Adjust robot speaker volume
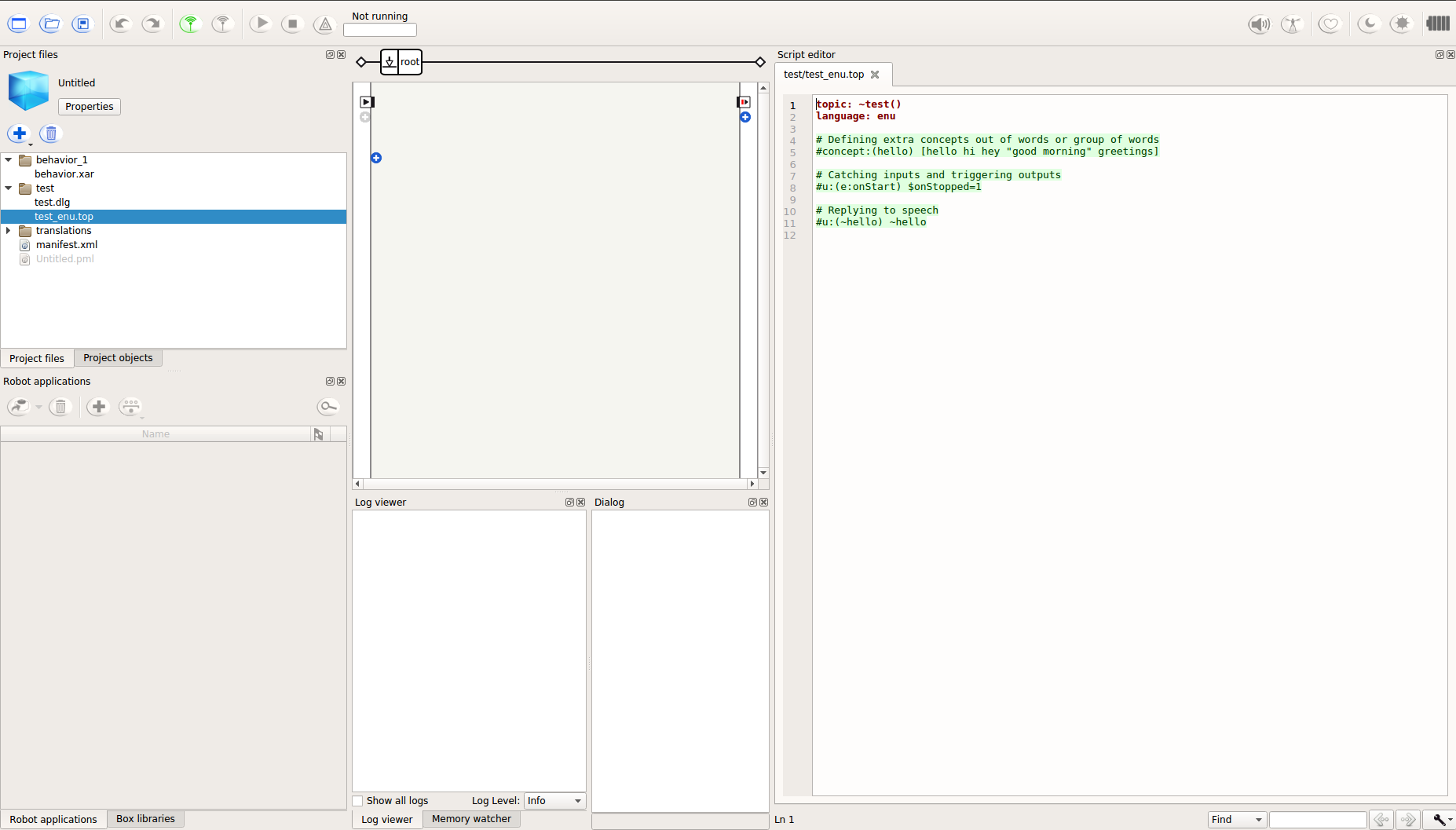The height and width of the screenshot is (830, 1456). [x=1260, y=24]
